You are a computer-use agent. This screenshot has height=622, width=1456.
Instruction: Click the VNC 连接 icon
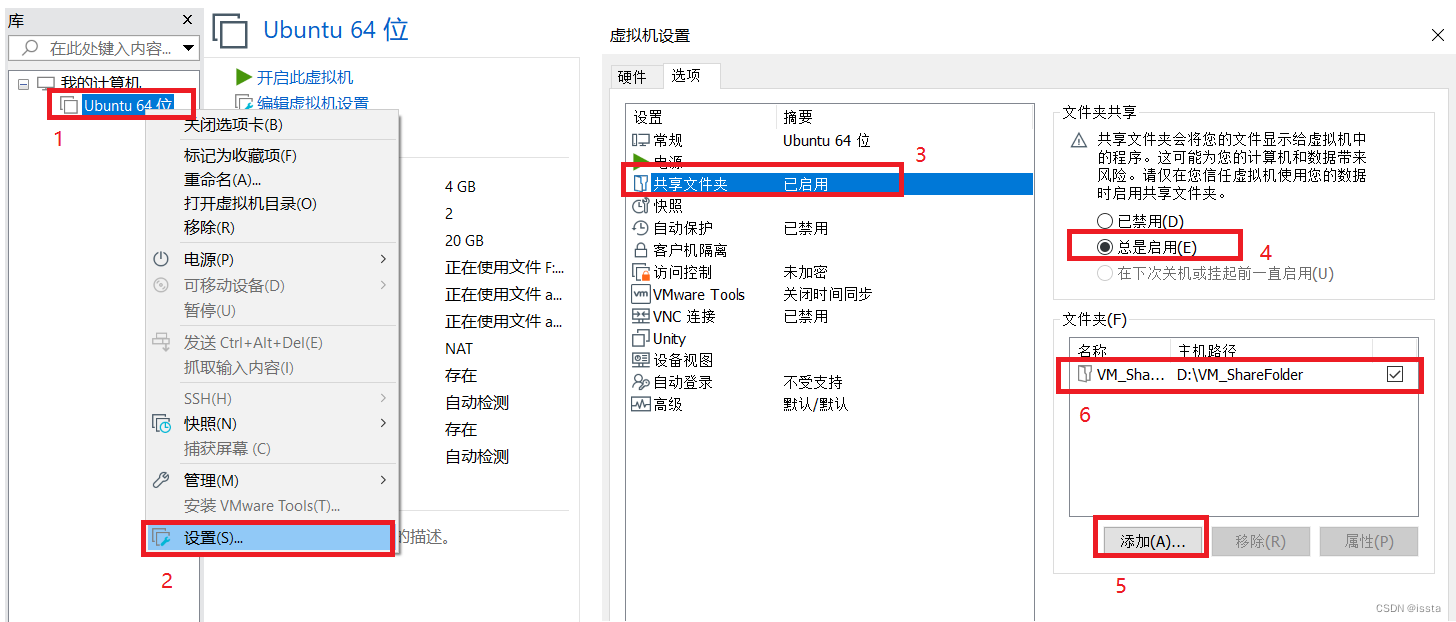(641, 316)
